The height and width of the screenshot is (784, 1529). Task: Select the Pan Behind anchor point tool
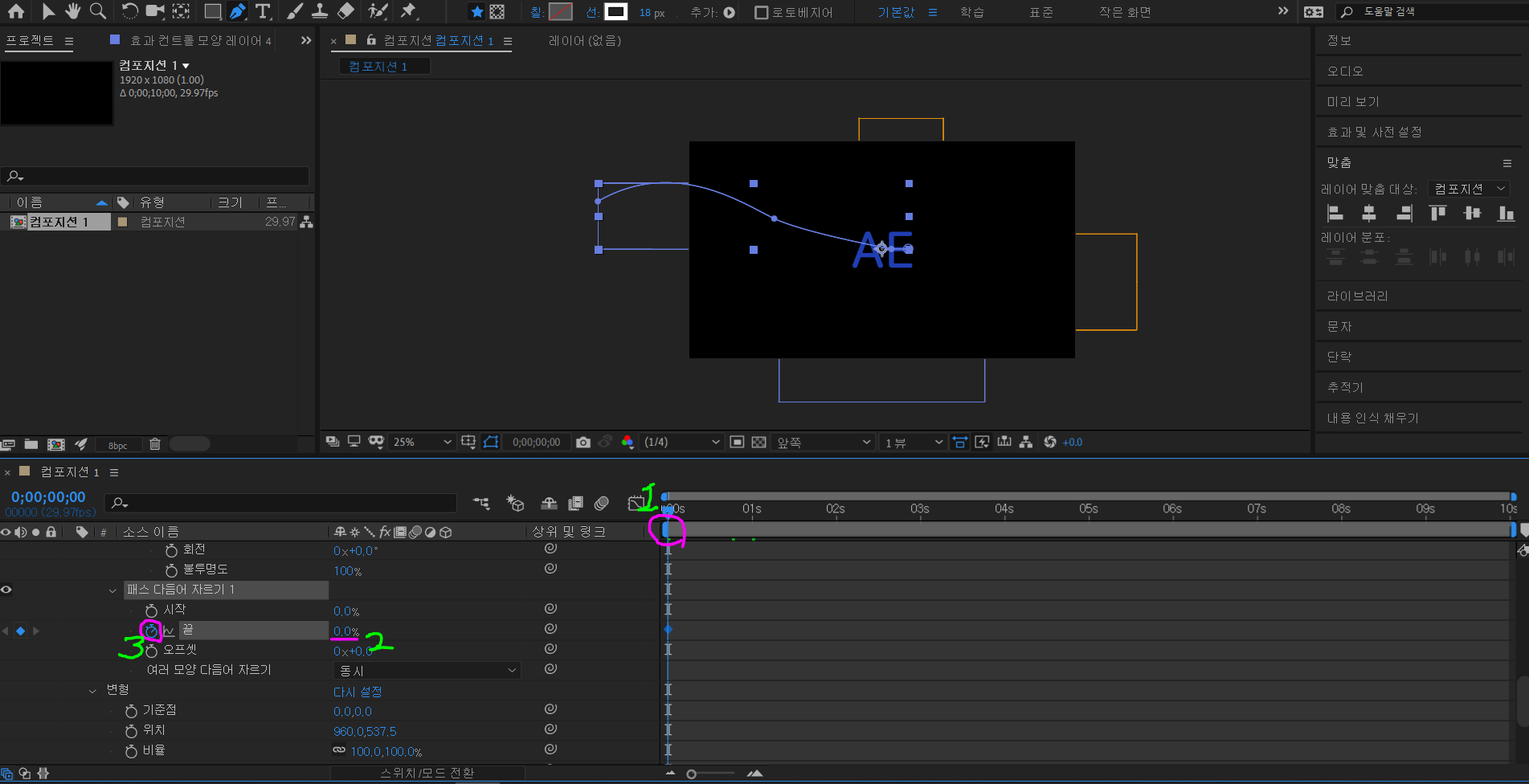[182, 11]
